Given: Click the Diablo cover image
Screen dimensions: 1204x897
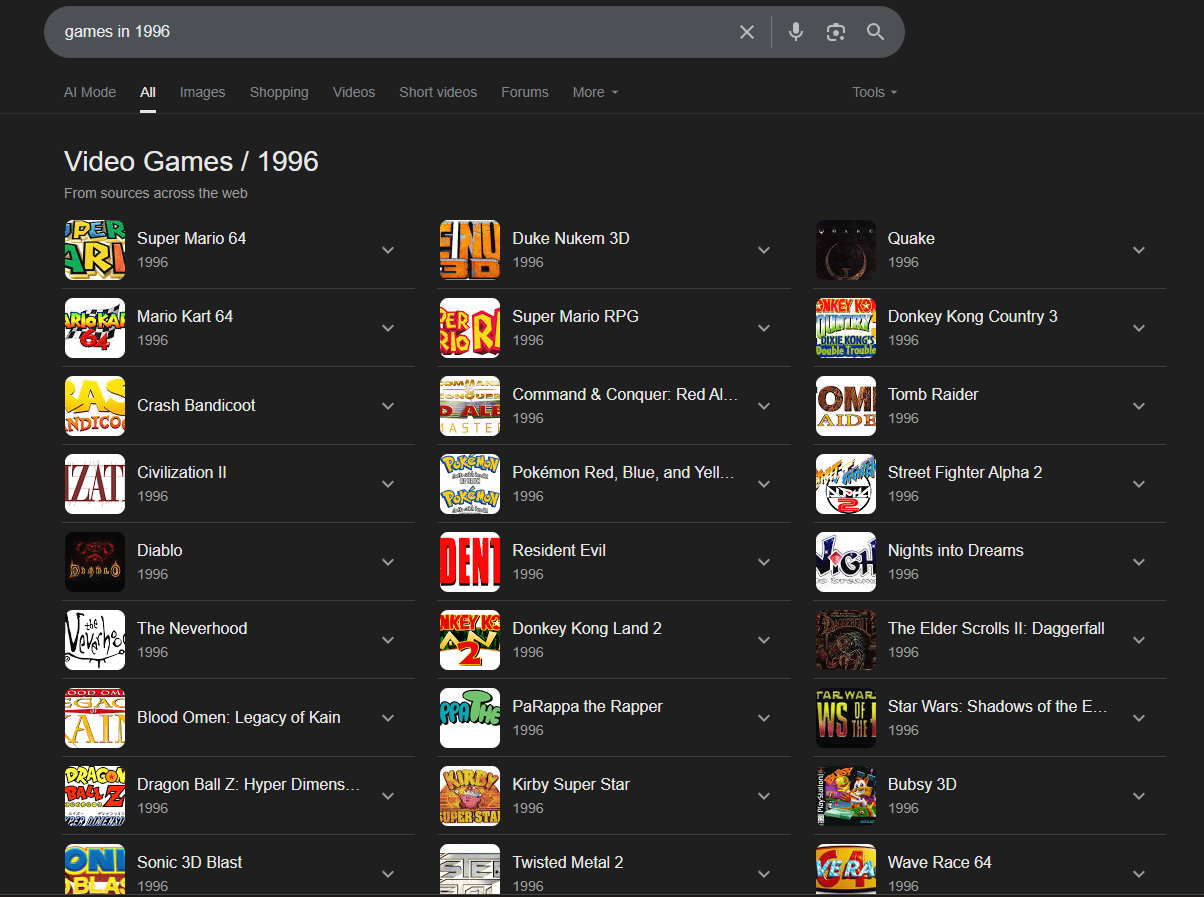Looking at the screenshot, I should coord(95,562).
